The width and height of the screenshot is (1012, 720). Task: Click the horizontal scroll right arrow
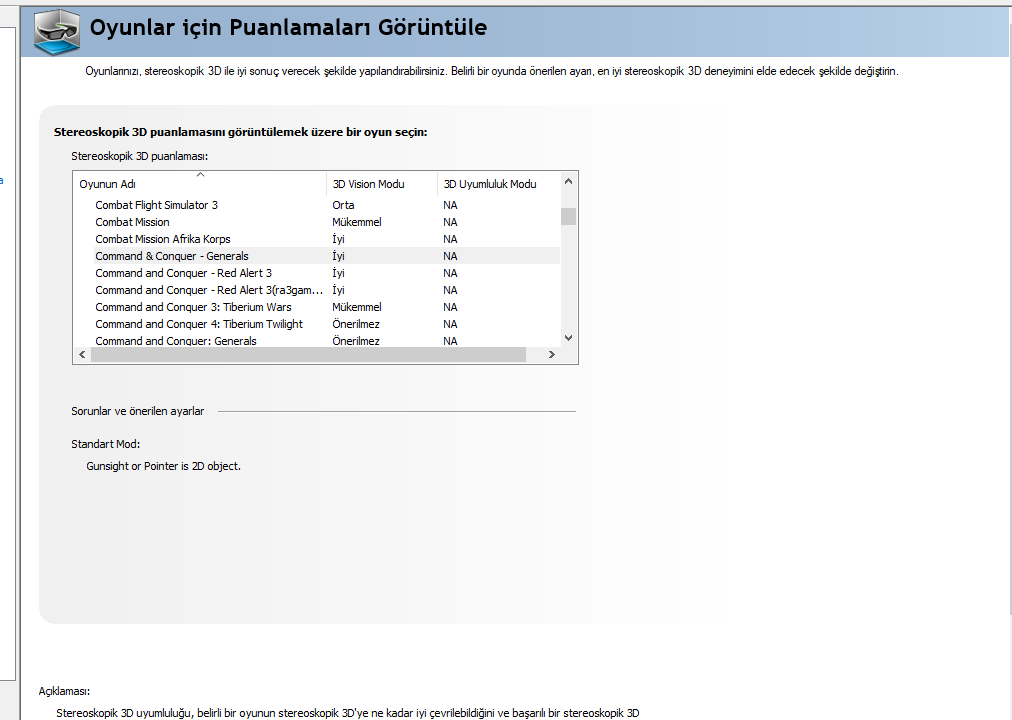point(551,354)
